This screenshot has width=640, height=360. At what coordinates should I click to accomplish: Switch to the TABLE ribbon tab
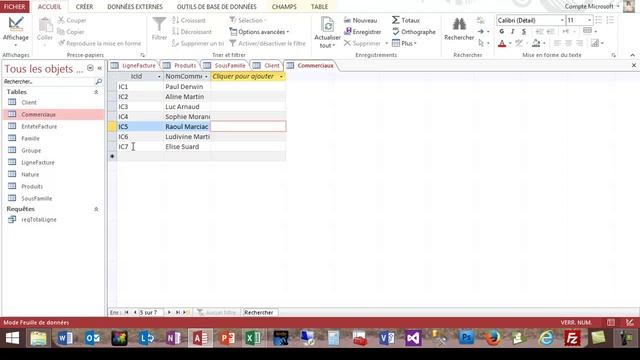(319, 7)
